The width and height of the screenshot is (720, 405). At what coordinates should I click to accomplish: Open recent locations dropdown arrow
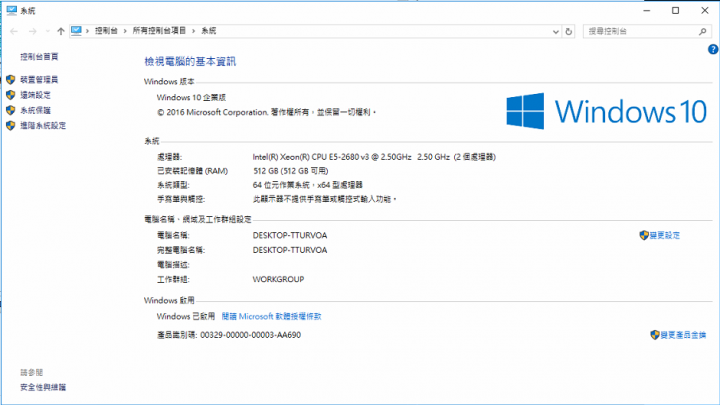[x=47, y=31]
